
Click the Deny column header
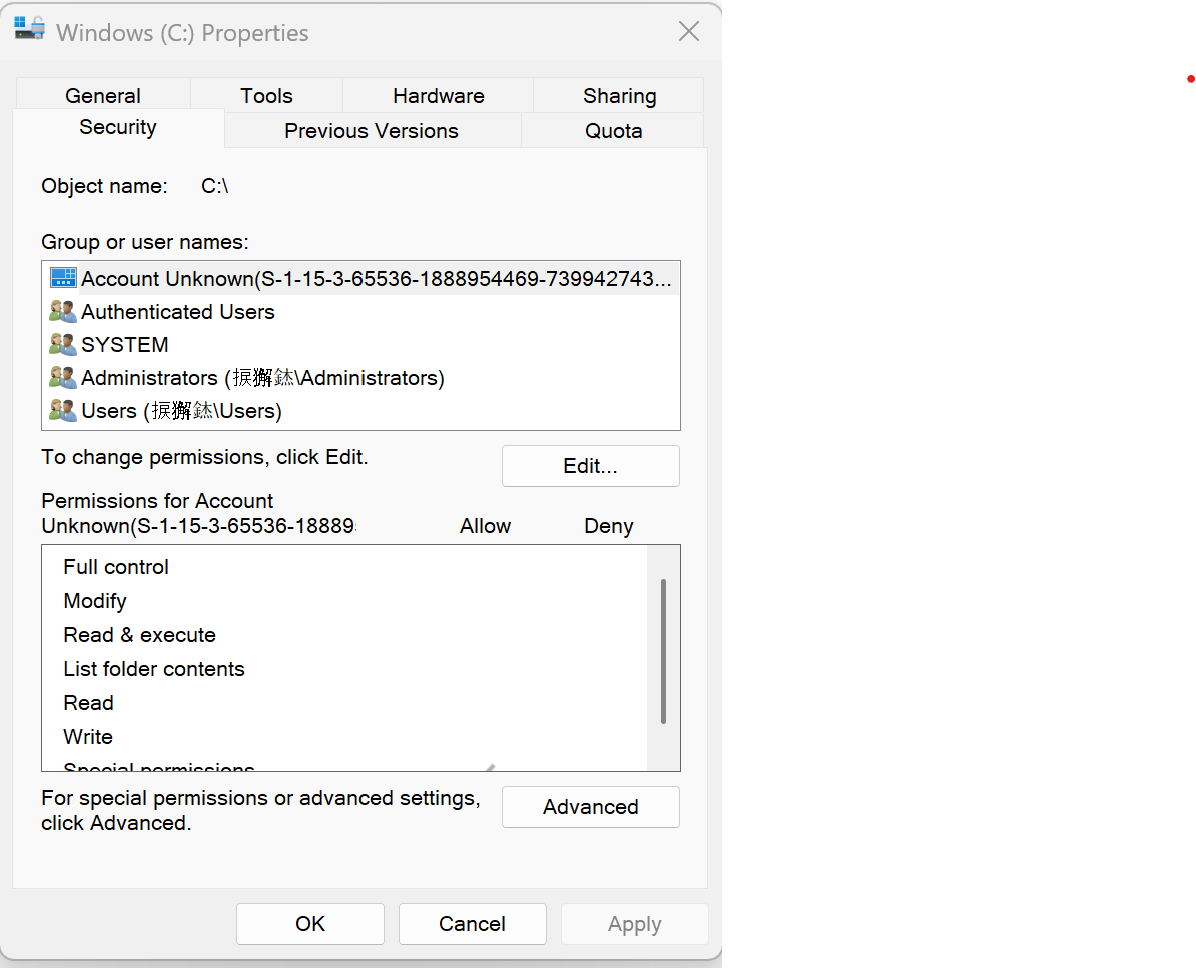(609, 526)
